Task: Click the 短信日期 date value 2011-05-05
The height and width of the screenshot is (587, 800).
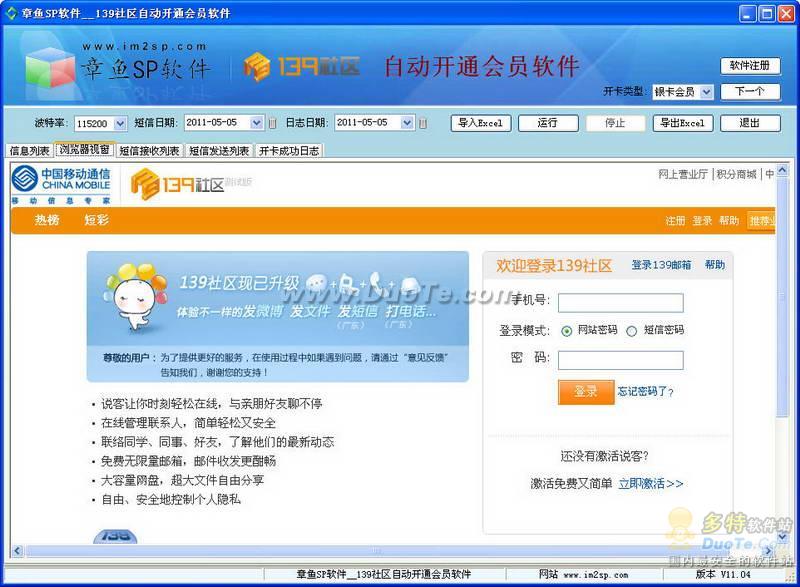Action: click(212, 122)
